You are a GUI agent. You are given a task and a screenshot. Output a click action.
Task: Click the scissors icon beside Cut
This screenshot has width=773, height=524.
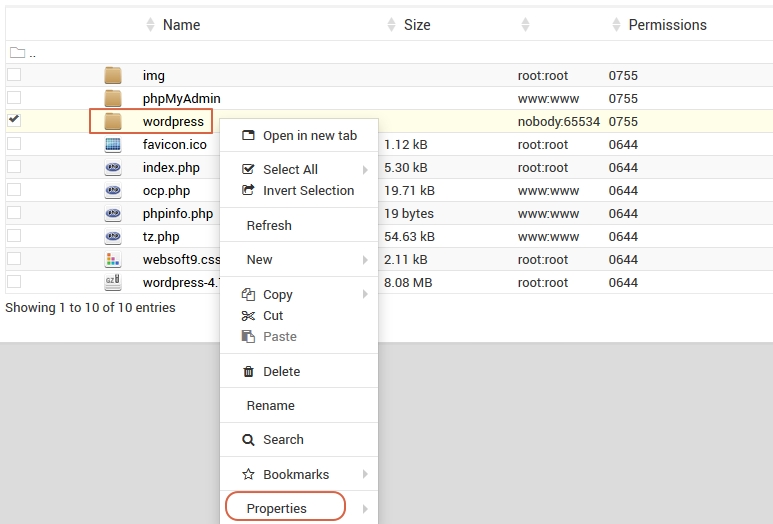tap(249, 315)
